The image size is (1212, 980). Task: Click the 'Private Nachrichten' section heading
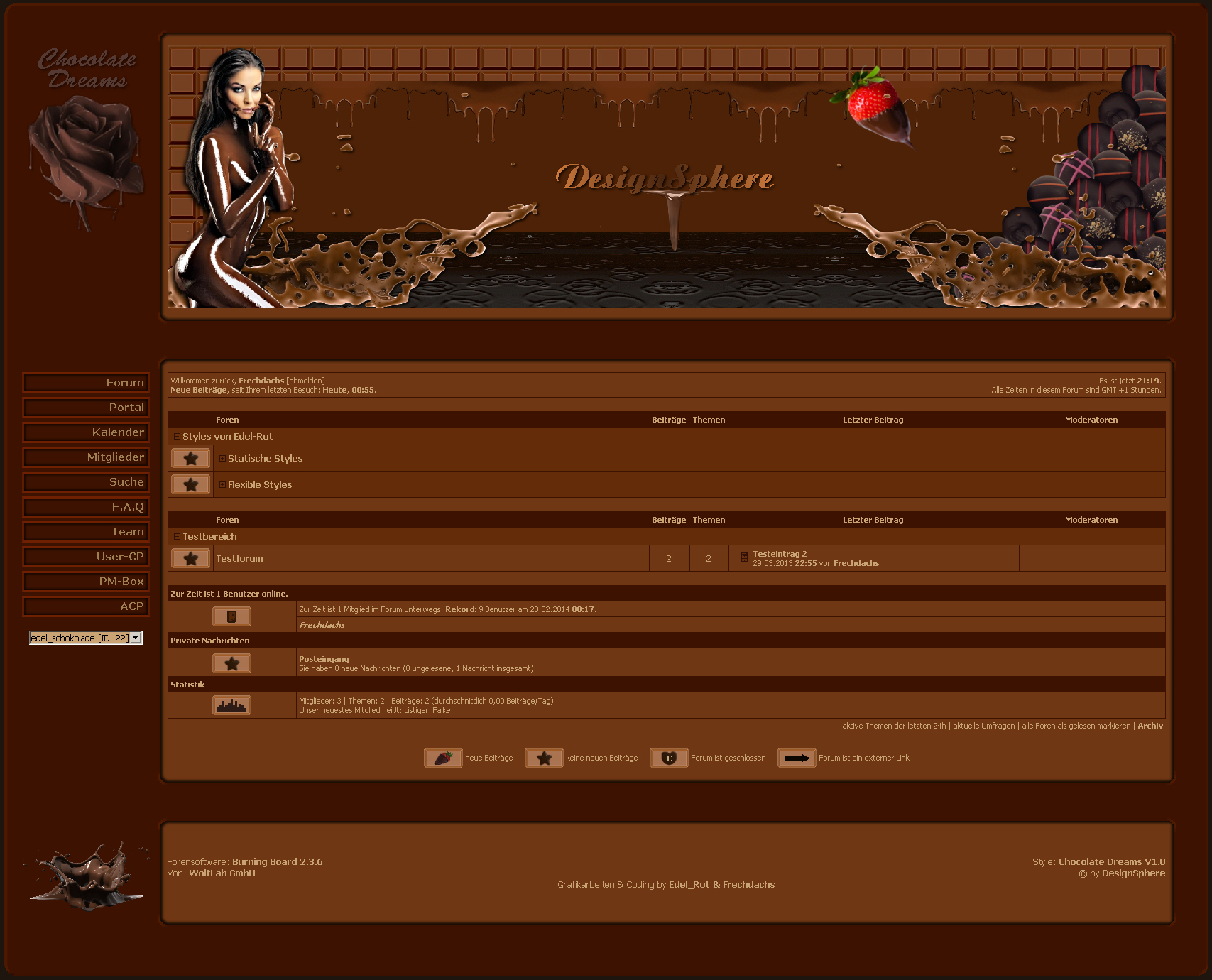click(x=210, y=641)
